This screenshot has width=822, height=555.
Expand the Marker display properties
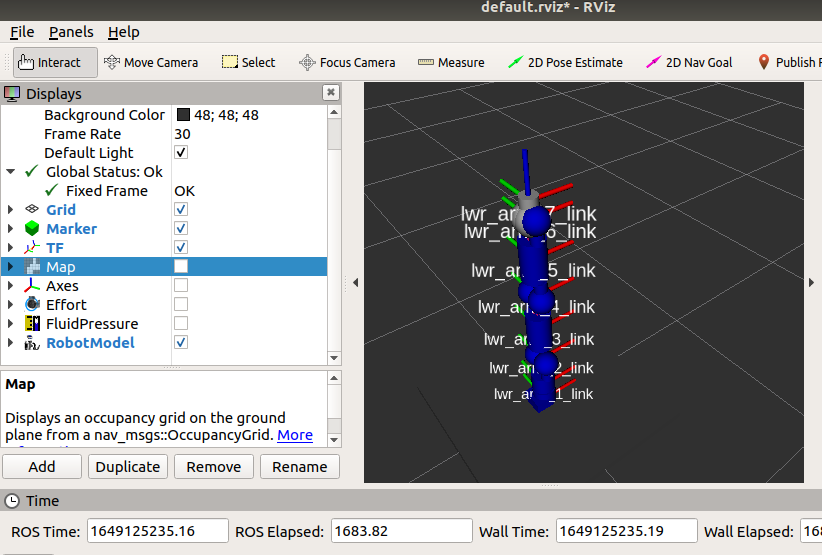pos(10,228)
